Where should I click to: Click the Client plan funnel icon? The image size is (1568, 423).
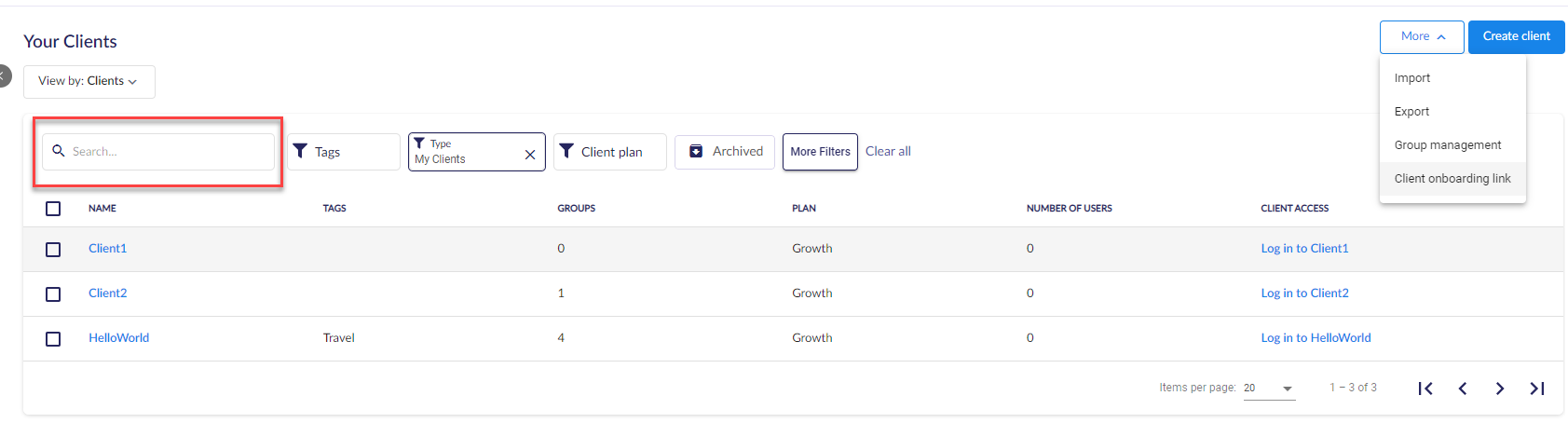click(x=566, y=151)
